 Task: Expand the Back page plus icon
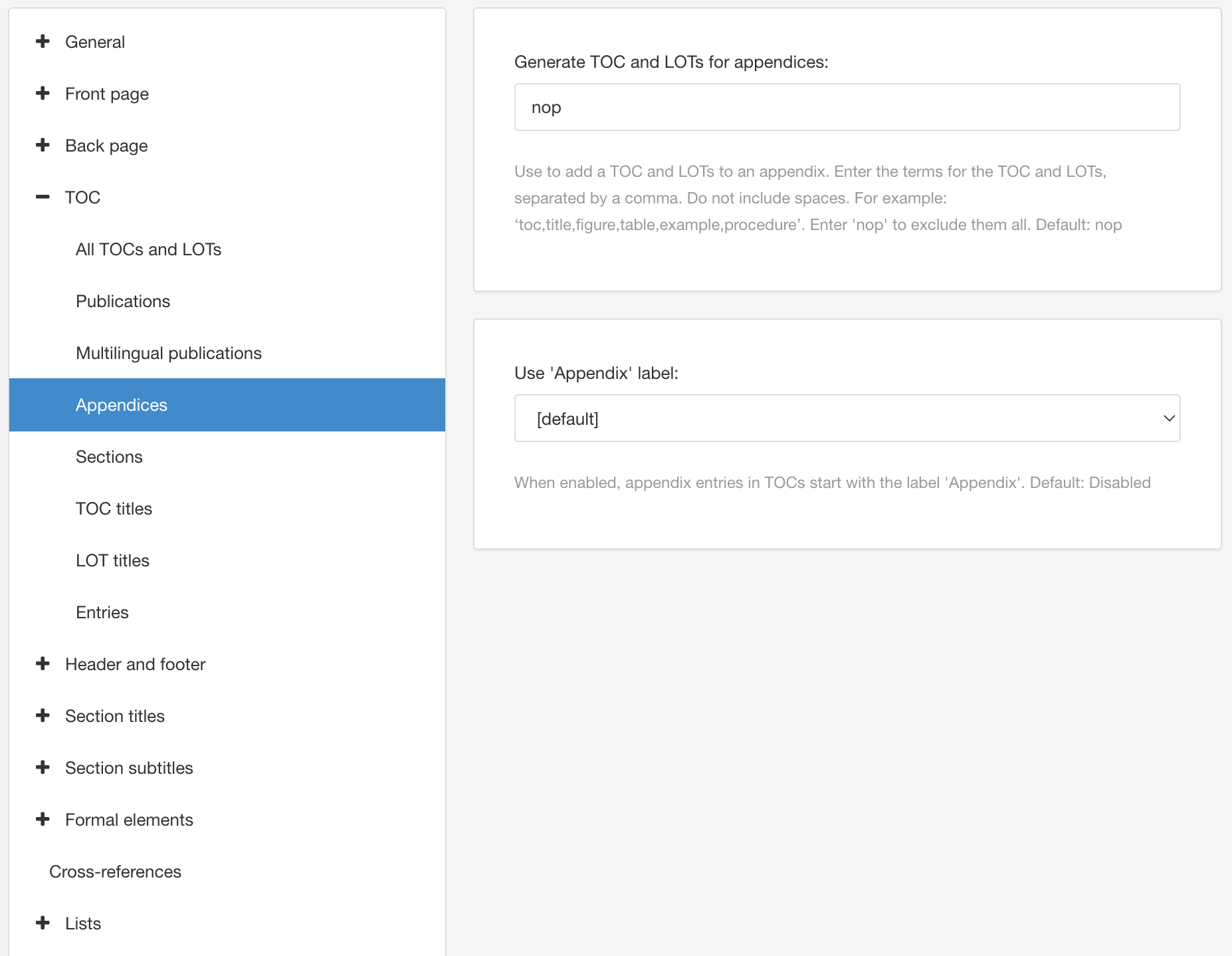tap(43, 145)
